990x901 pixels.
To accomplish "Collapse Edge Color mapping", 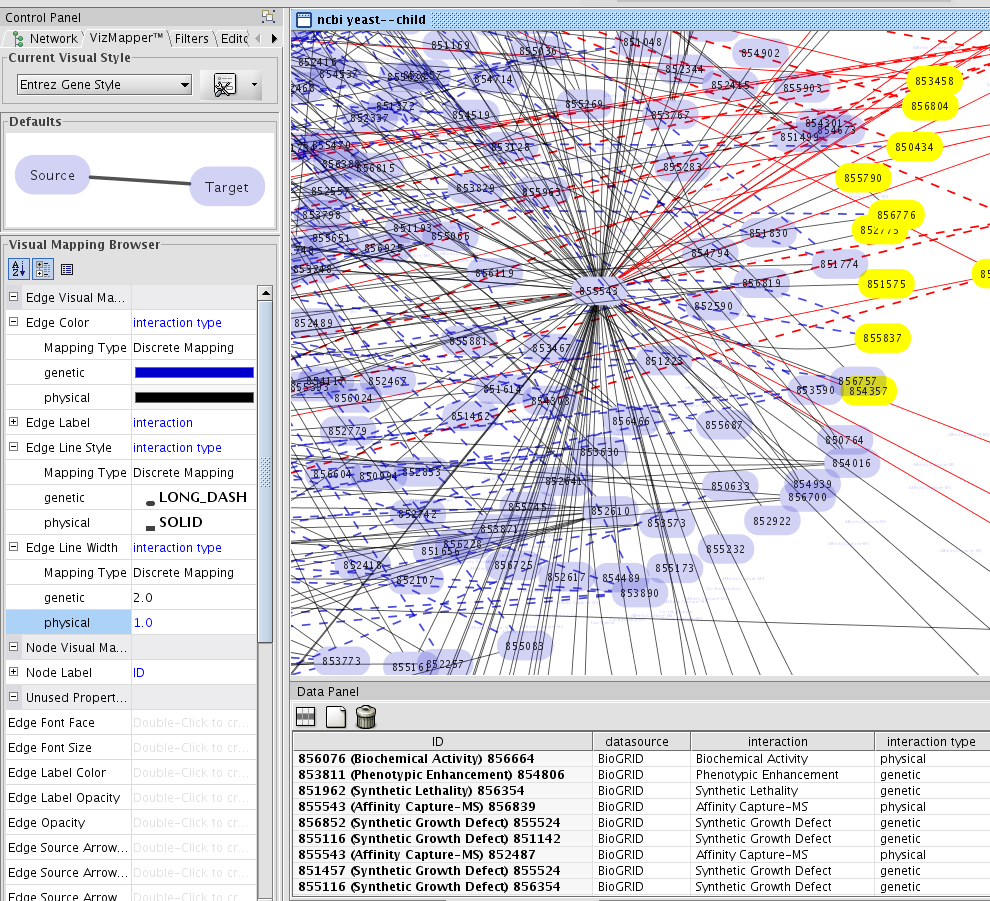I will pos(13,322).
